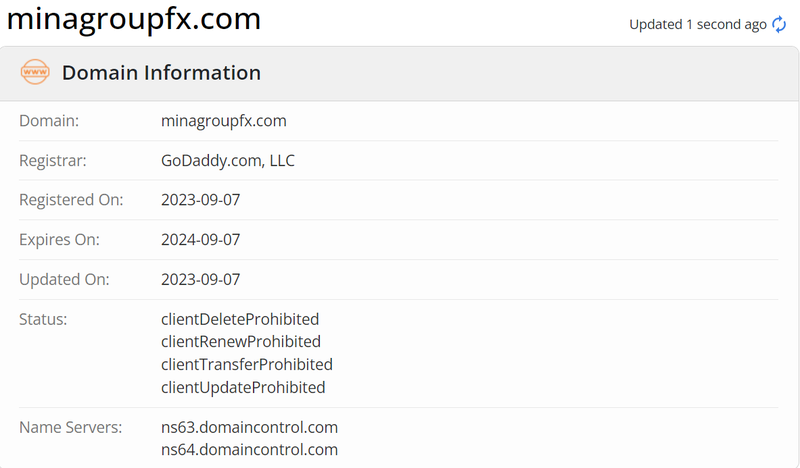800x468 pixels.
Task: Click the clientDeleteProhibited status
Action: click(240, 320)
